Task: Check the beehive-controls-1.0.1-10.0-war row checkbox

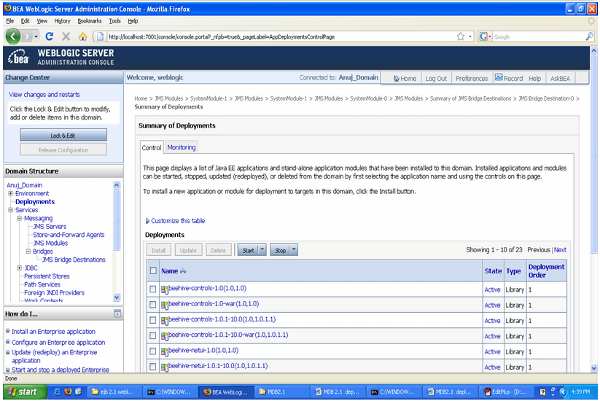Action: [x=153, y=336]
